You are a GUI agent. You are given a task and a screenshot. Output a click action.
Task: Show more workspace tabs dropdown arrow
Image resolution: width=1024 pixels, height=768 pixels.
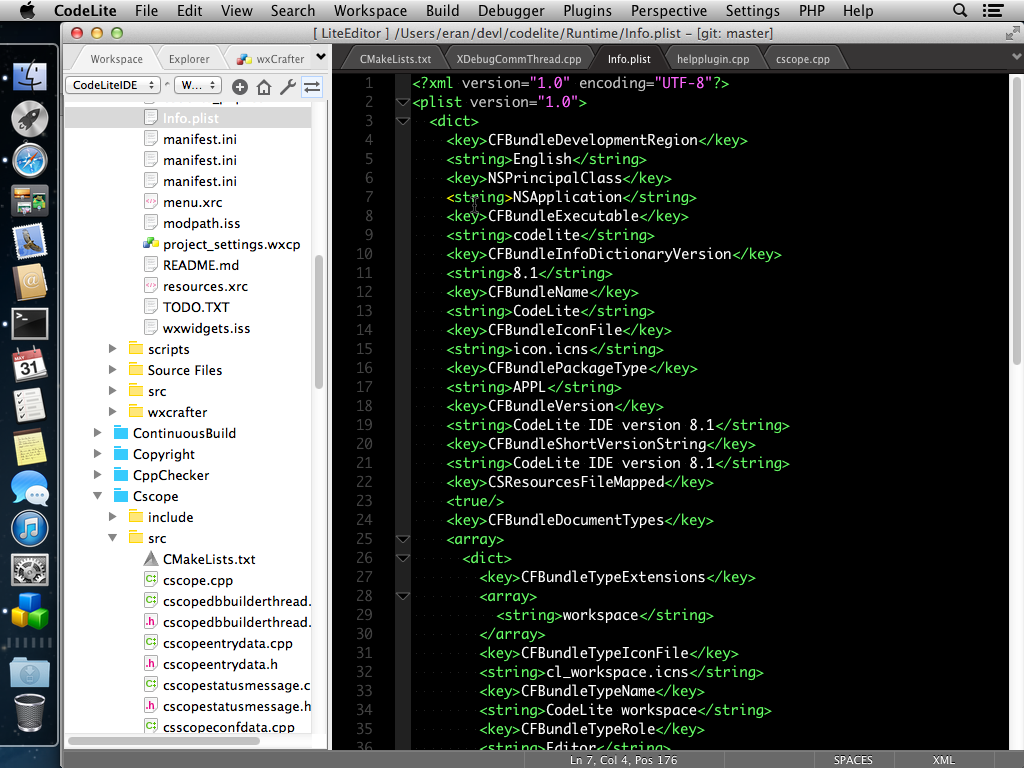coord(321,57)
